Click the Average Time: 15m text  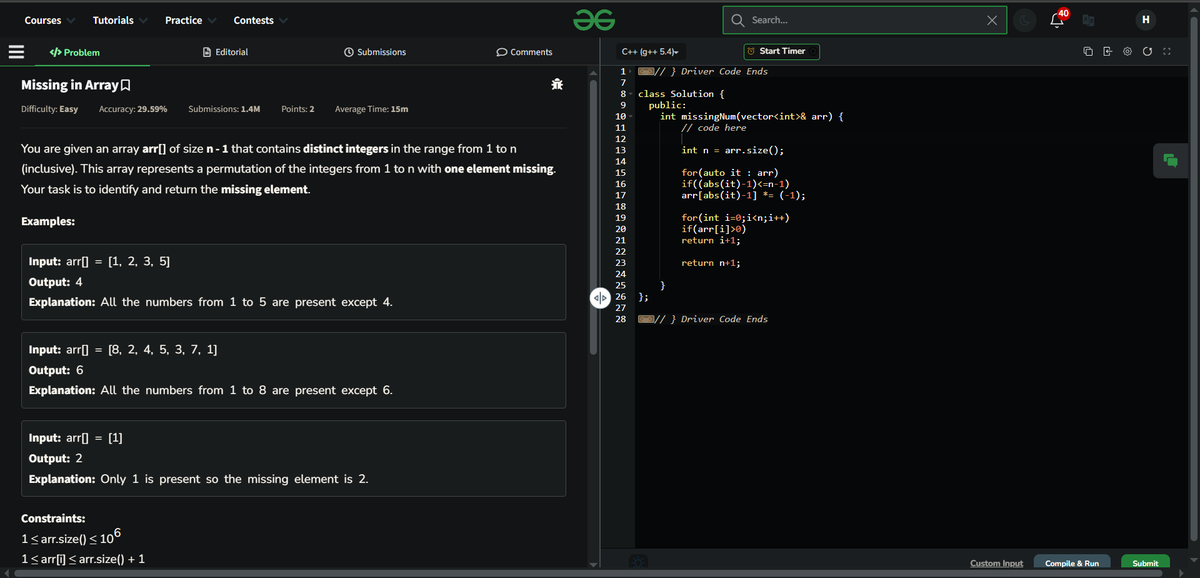coord(371,109)
